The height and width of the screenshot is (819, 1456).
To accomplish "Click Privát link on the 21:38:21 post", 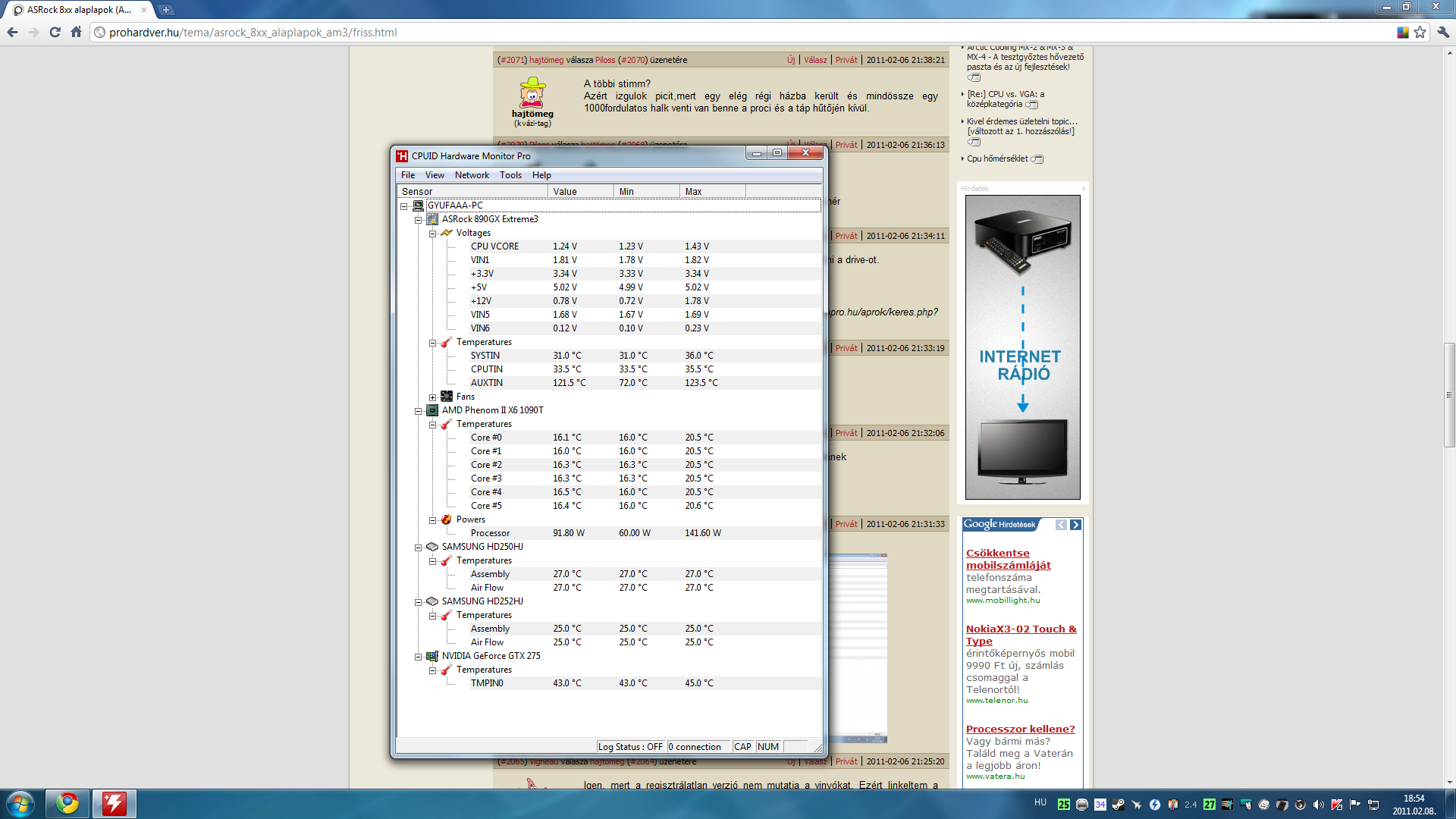I will 846,60.
